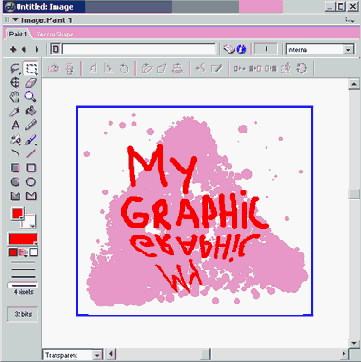The width and height of the screenshot is (361, 362).
Task: Open the cast member script icon
Action: (228, 49)
